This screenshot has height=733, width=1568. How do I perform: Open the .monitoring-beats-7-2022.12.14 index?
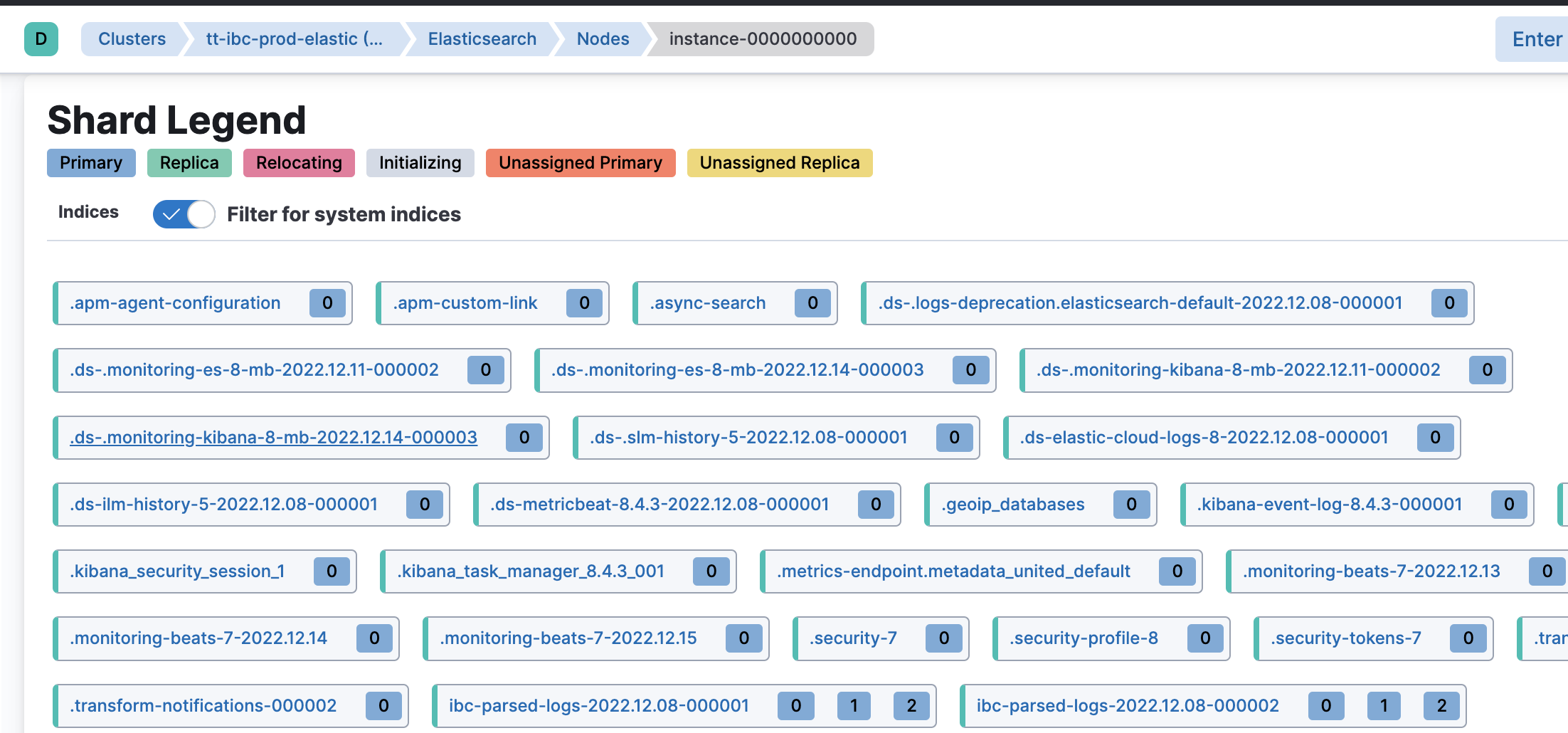(x=198, y=638)
